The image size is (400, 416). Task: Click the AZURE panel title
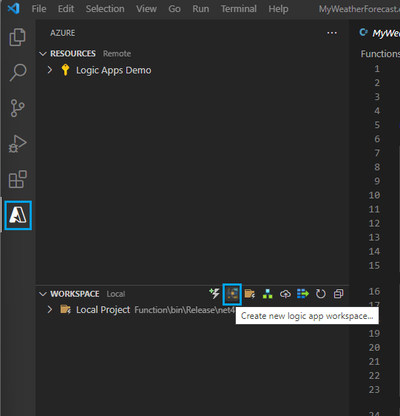62,33
